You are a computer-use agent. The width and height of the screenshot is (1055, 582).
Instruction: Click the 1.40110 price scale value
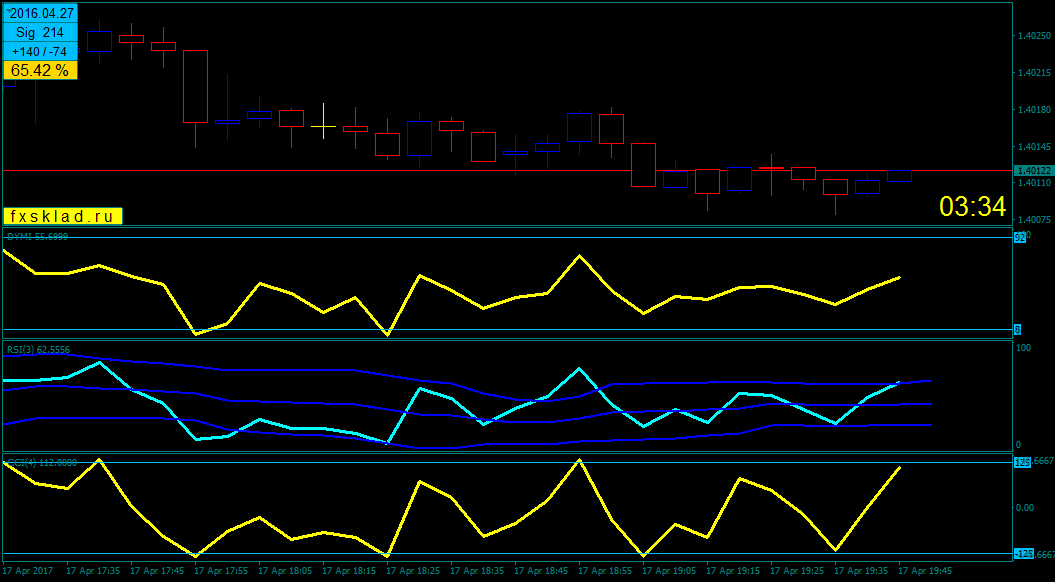1033,182
